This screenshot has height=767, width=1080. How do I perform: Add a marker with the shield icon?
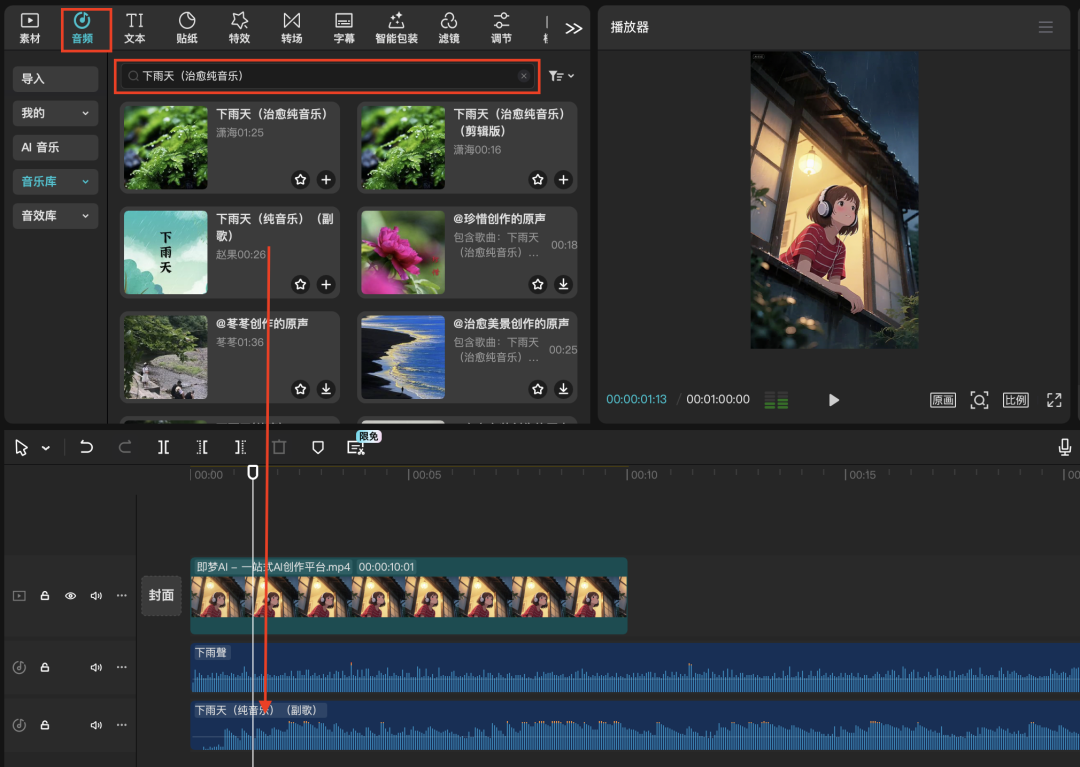tap(318, 448)
